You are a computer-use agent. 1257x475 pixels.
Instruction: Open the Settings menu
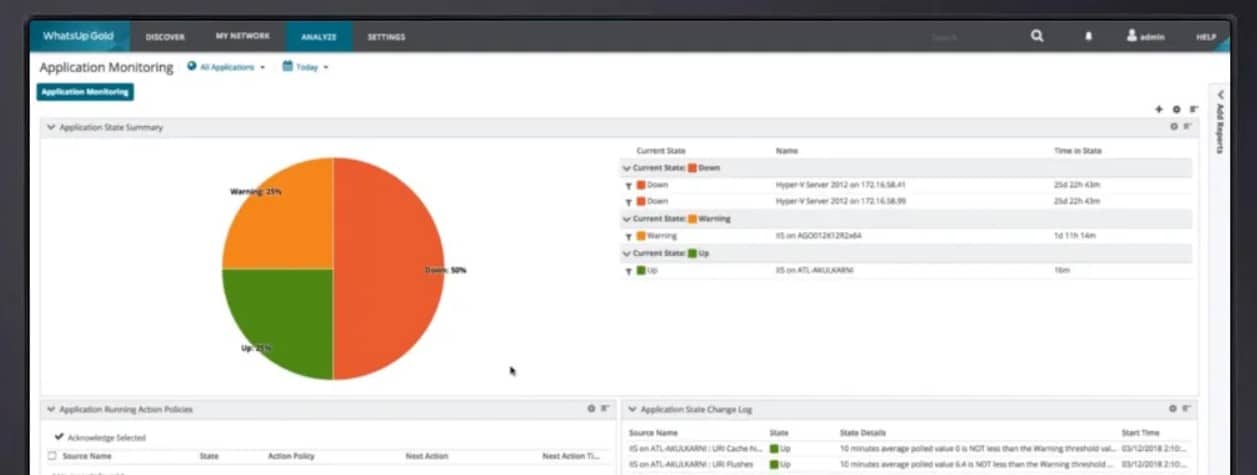386,37
